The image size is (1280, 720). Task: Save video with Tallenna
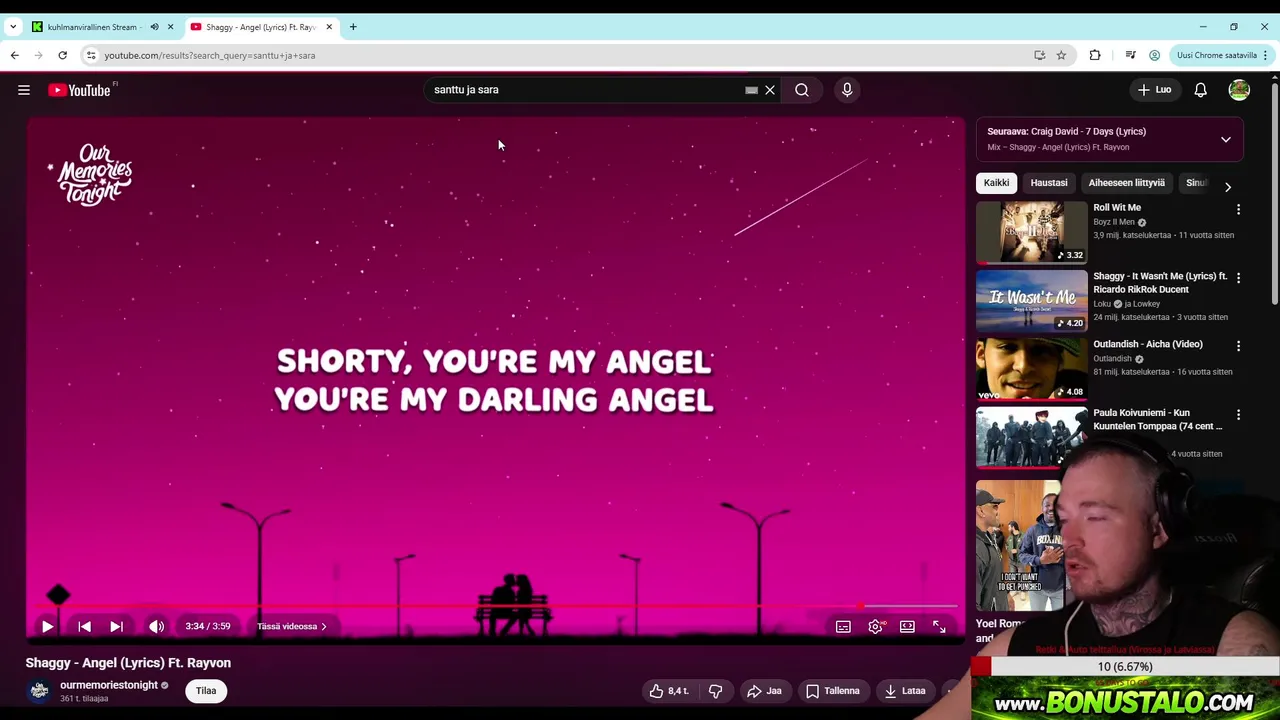[x=832, y=691]
